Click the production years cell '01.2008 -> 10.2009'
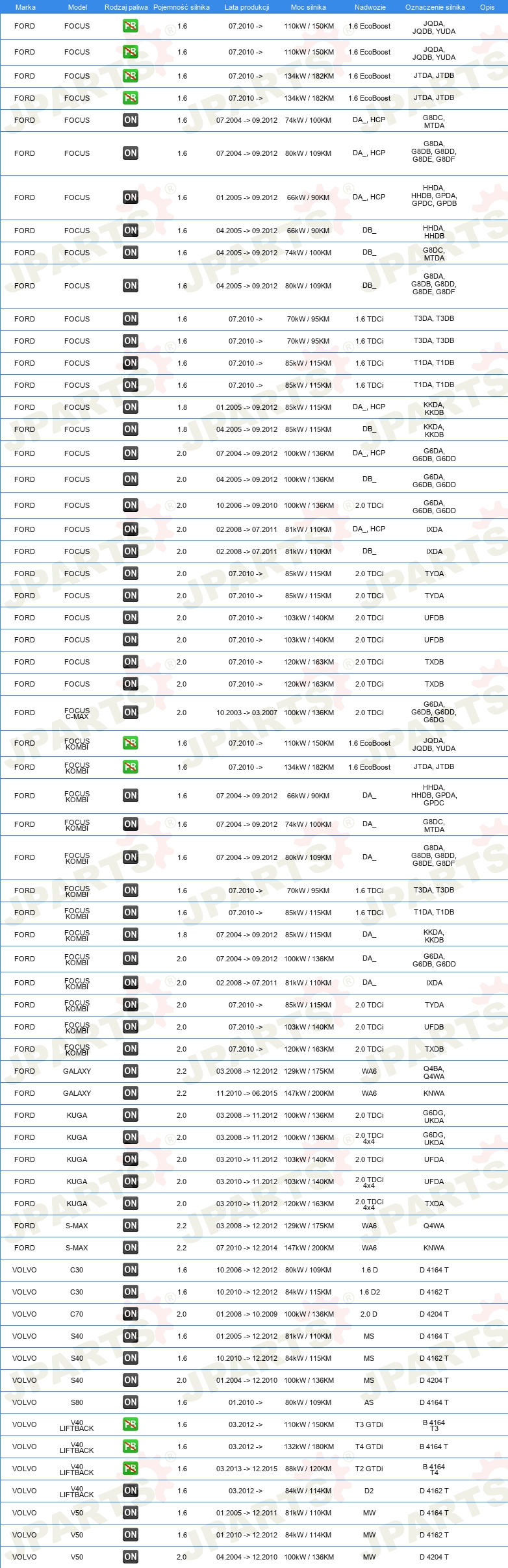Viewport: 508px width, 1568px height. pos(247,1314)
